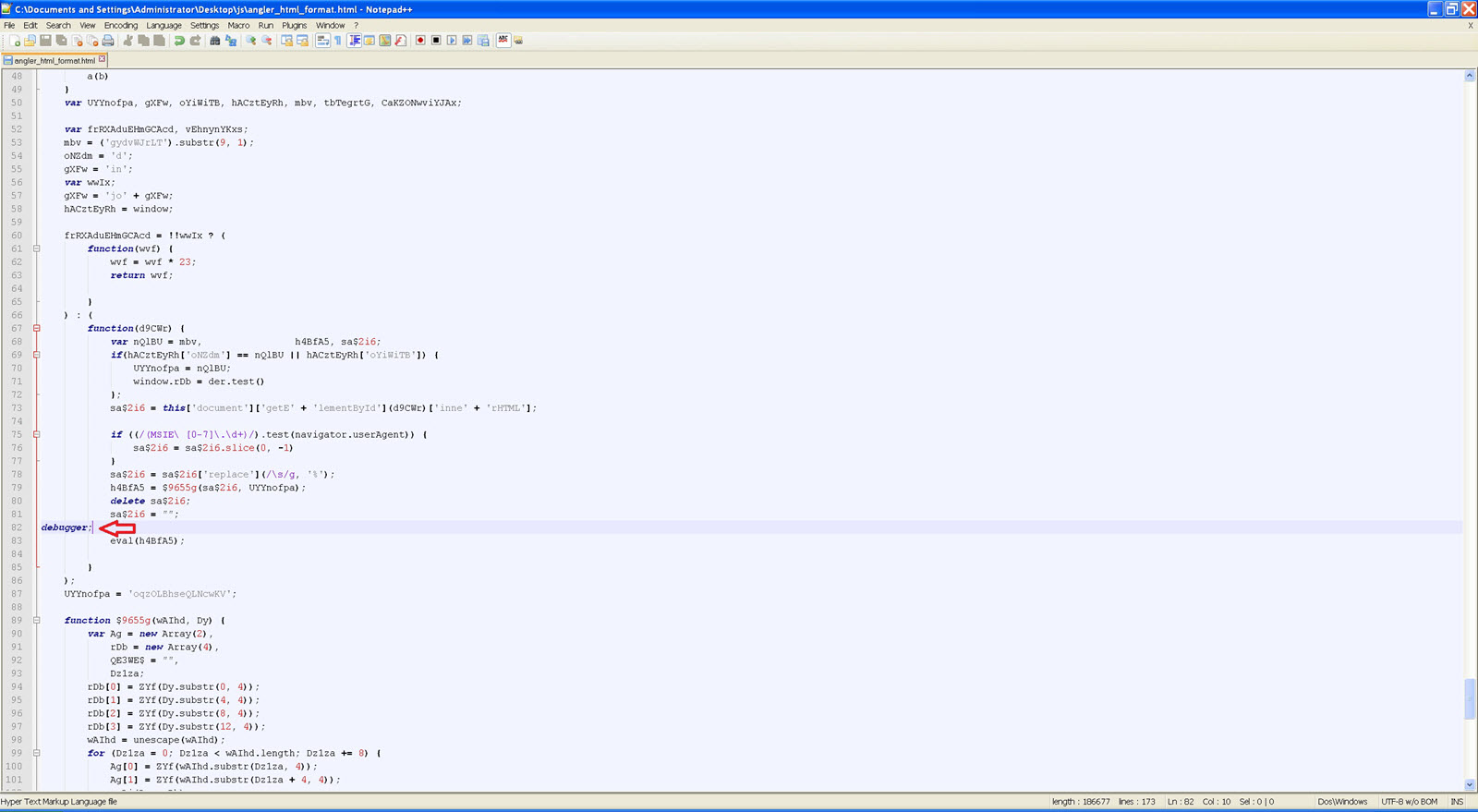Click 'Dos\Windows' in status bar
1478x812 pixels.
tap(1342, 802)
